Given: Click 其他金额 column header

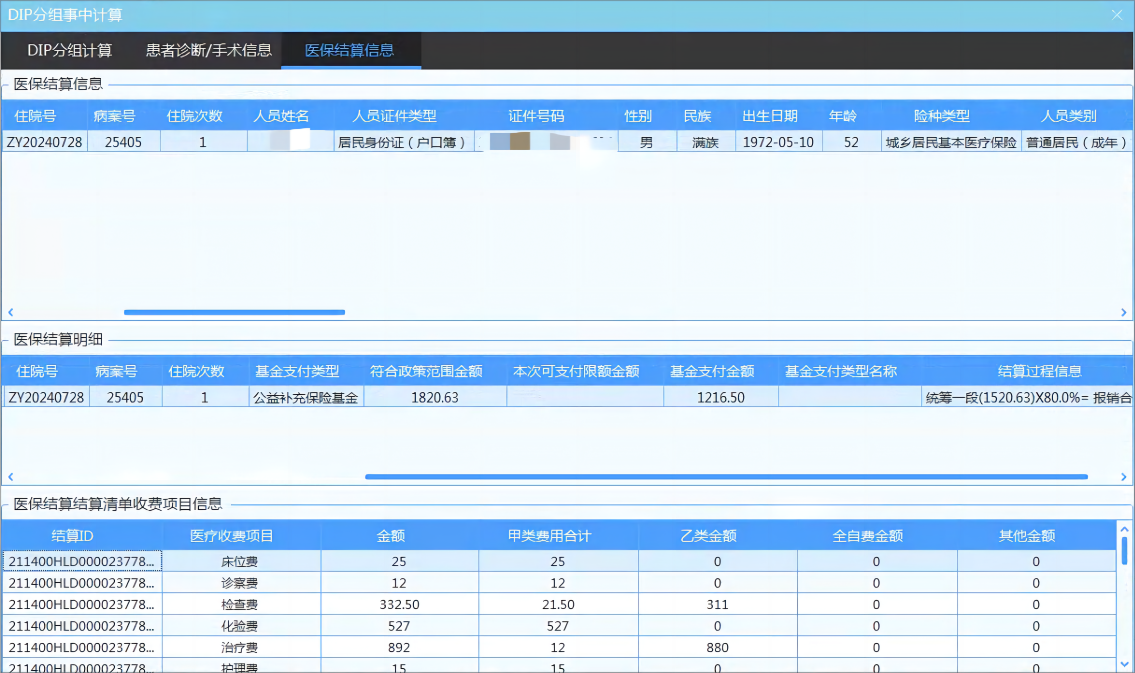Looking at the screenshot, I should click(x=1027, y=536).
